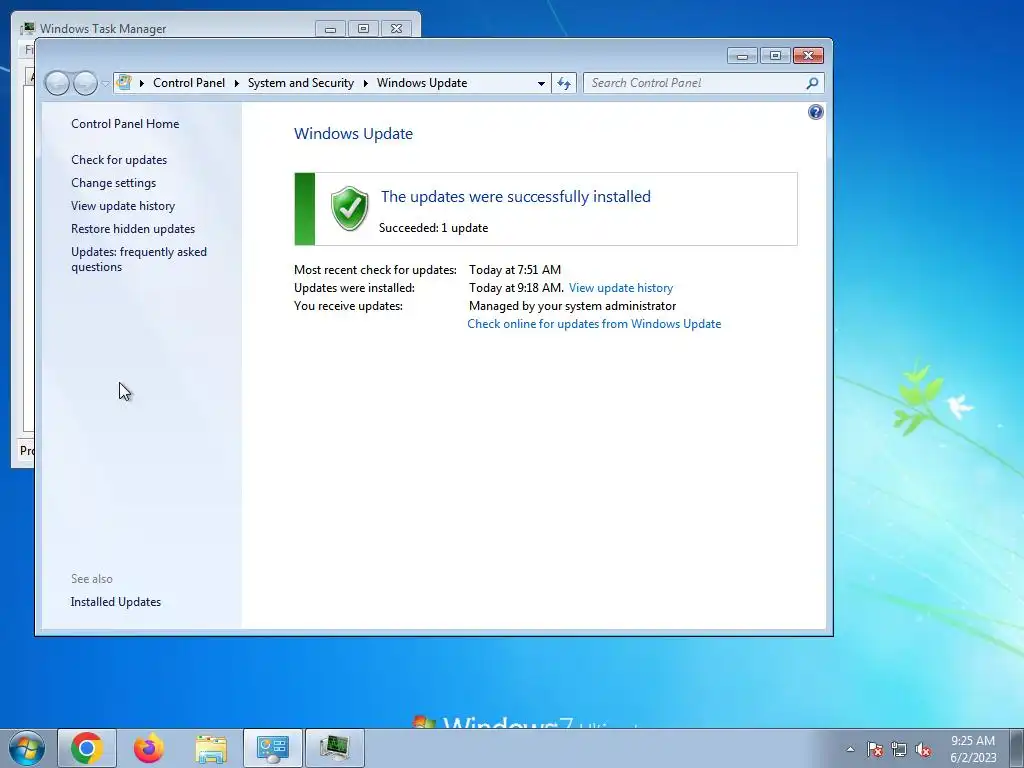This screenshot has height=768, width=1024.
Task: Click "Managed by your system administrator" text
Action: point(573,306)
